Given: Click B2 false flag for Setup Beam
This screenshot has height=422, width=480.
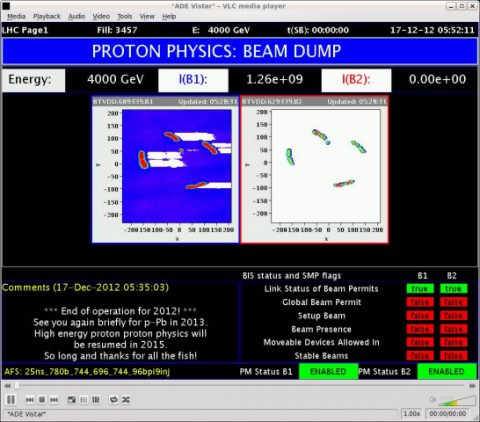Looking at the screenshot, I should click(454, 315).
